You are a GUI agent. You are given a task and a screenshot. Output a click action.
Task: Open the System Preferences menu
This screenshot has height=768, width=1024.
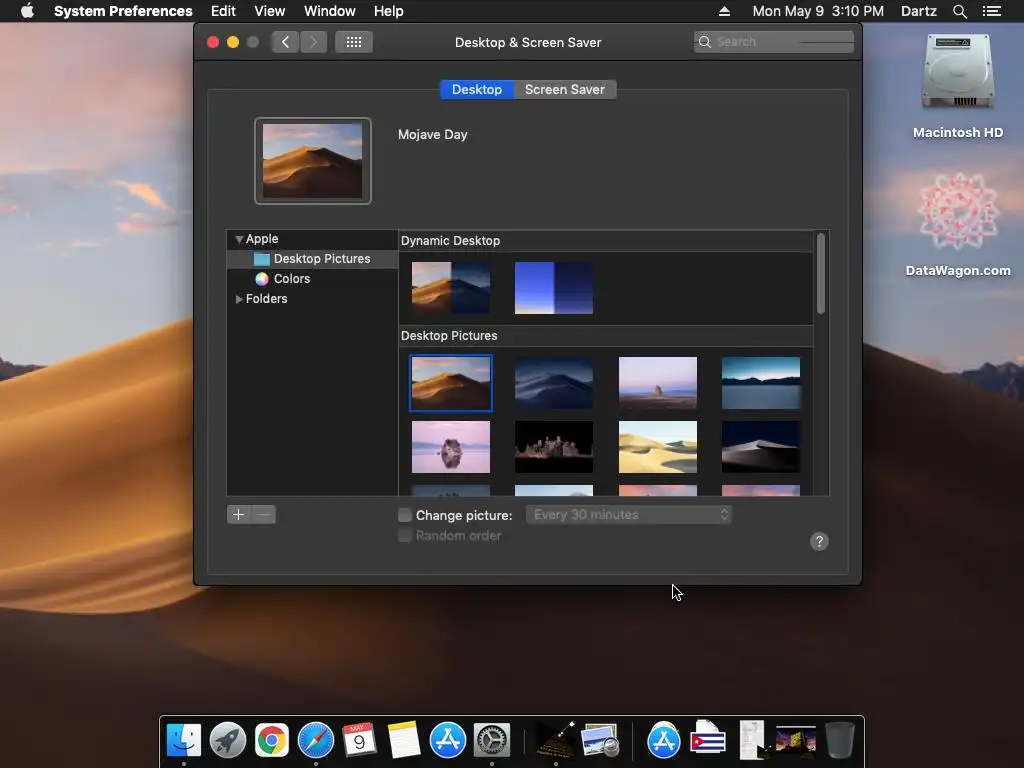pyautogui.click(x=123, y=11)
